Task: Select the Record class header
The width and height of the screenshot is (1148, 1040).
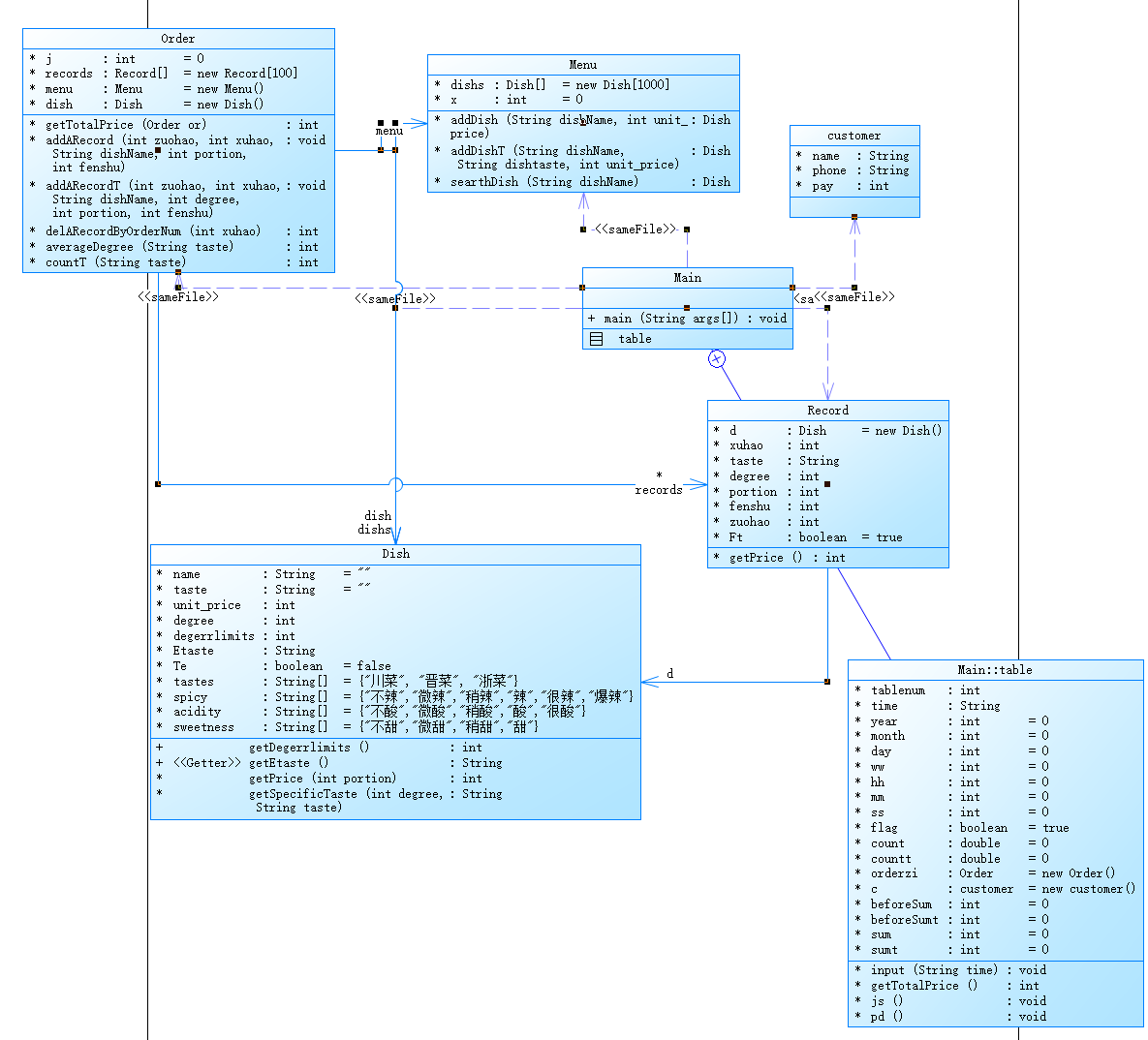Action: [828, 411]
